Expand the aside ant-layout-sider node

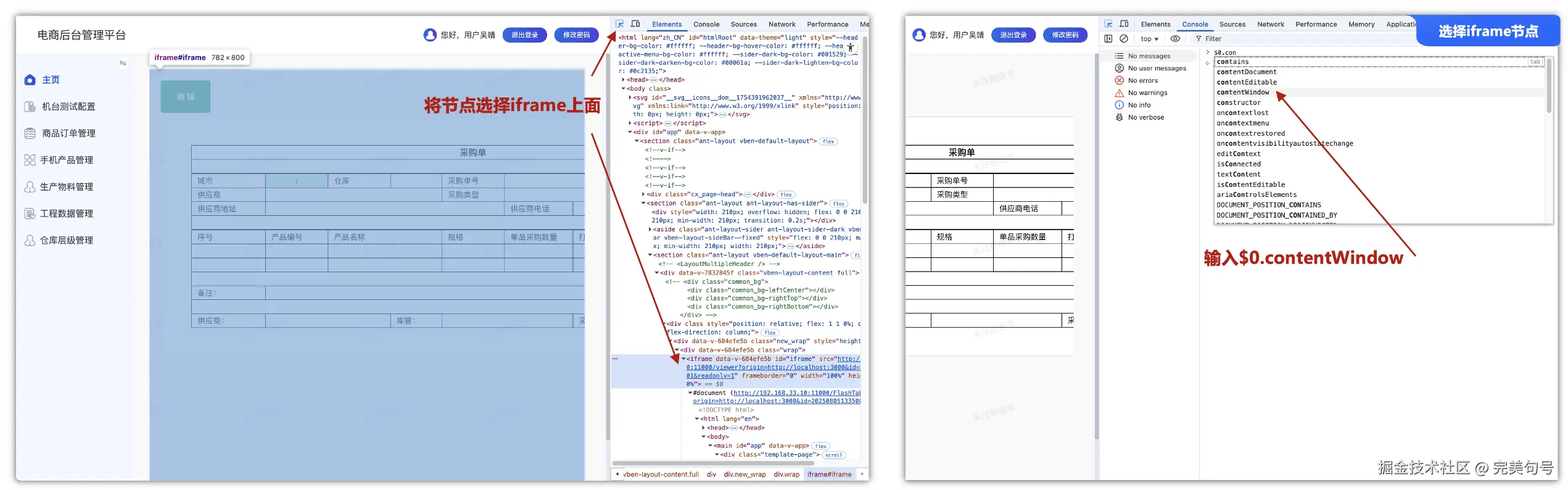pyautogui.click(x=650, y=230)
